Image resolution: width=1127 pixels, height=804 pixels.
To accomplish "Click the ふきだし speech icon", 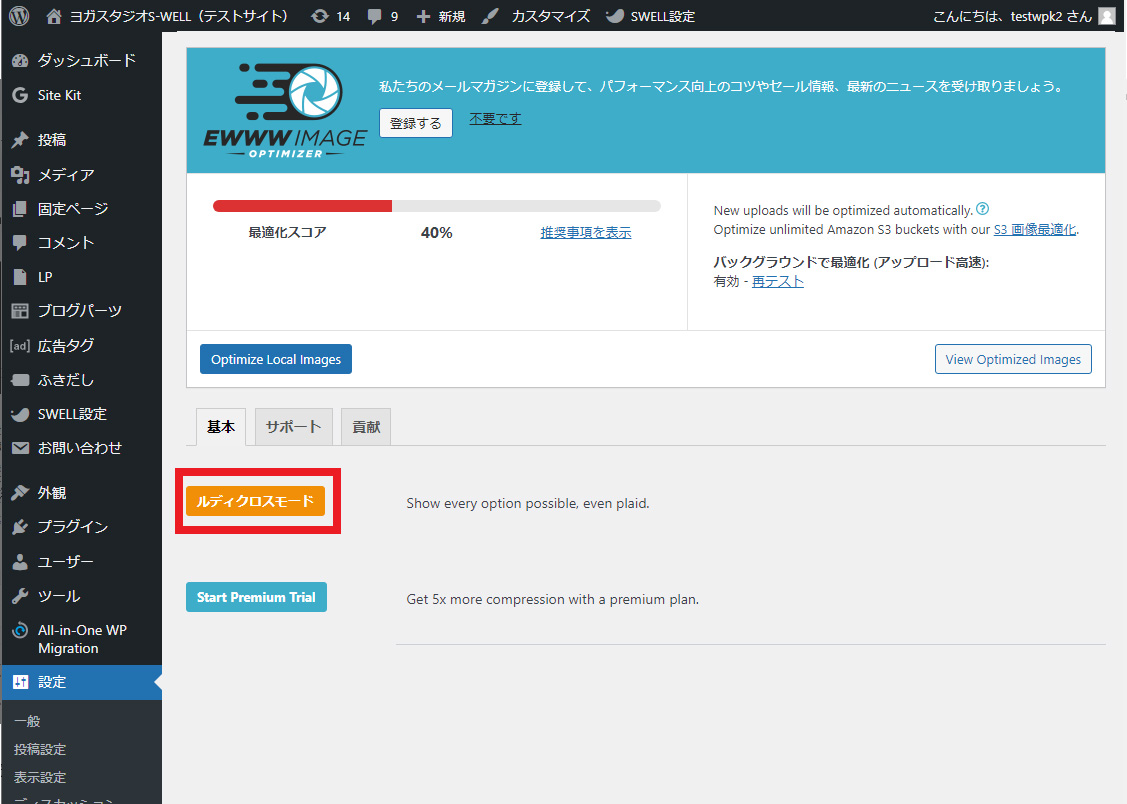I will 20,380.
